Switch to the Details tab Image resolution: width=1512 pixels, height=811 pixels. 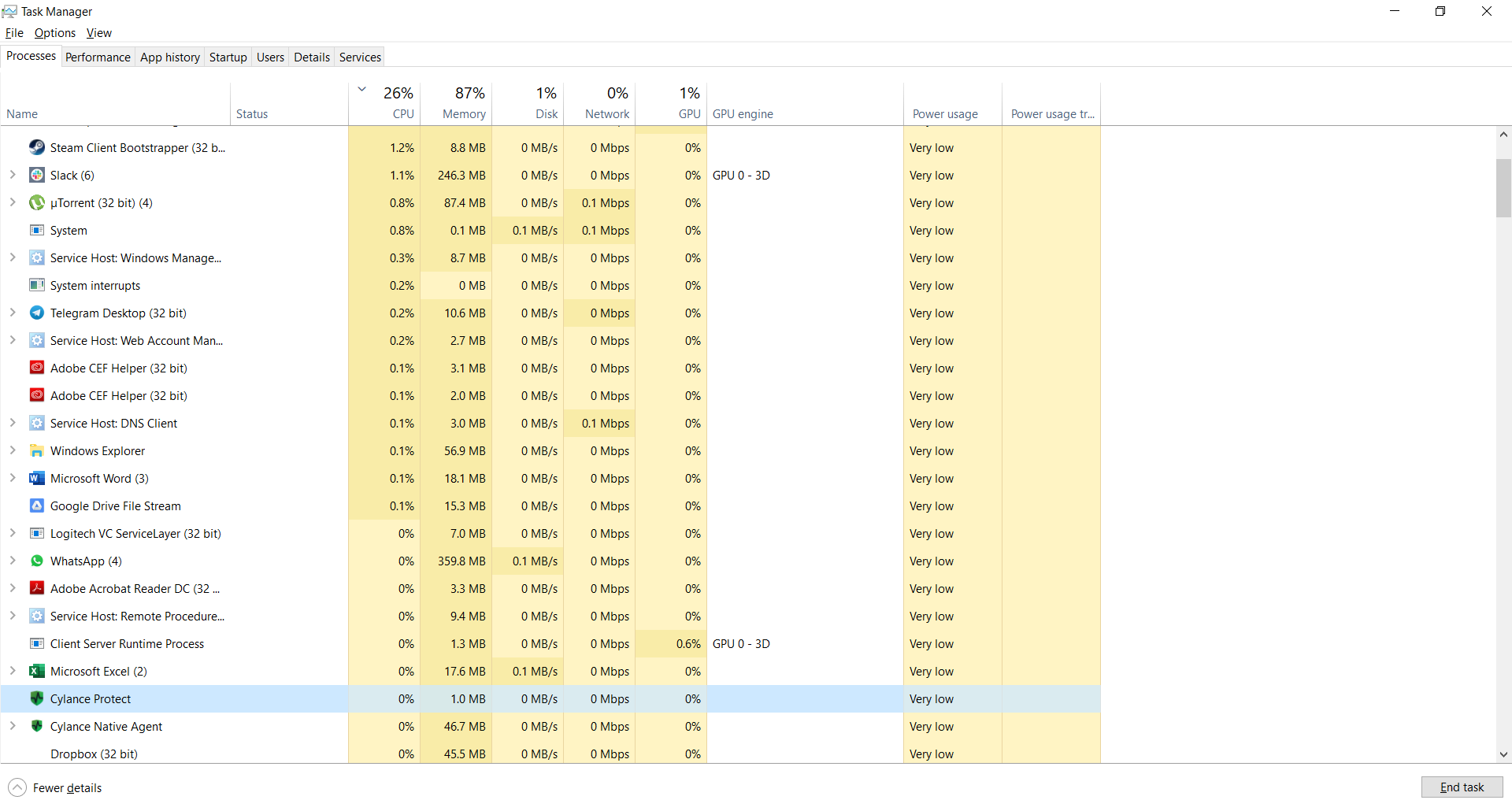pos(312,57)
